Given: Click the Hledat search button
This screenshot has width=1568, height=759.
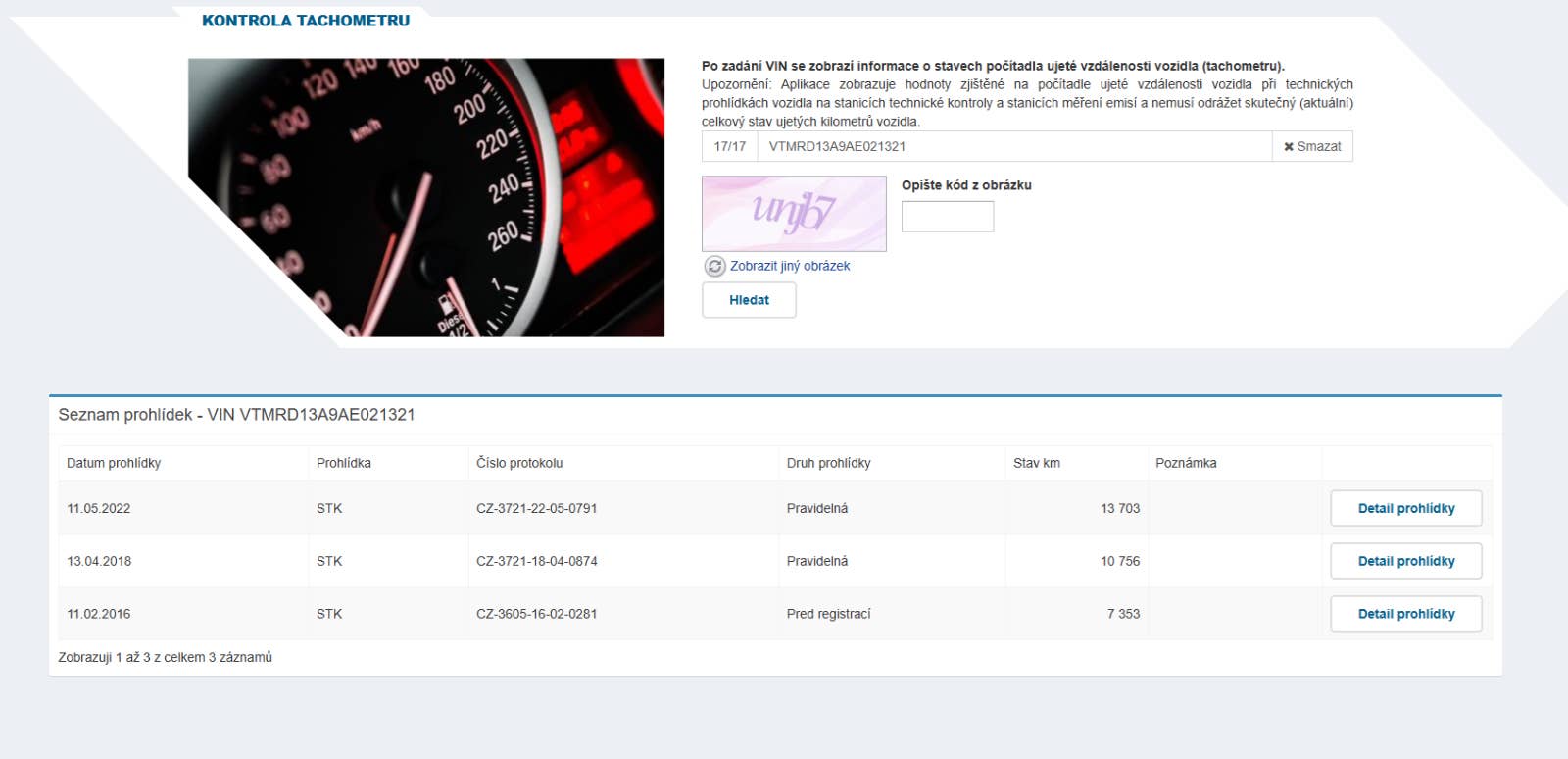Looking at the screenshot, I should [x=749, y=300].
